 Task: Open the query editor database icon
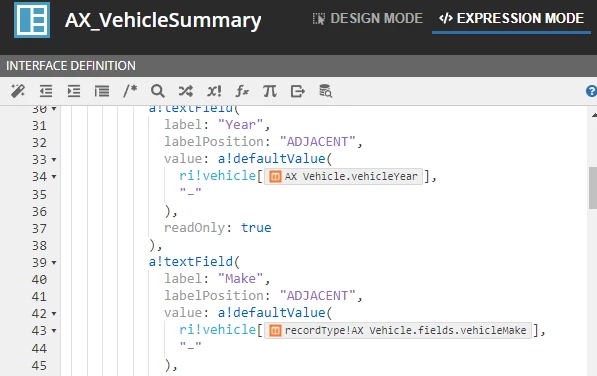tap(326, 91)
